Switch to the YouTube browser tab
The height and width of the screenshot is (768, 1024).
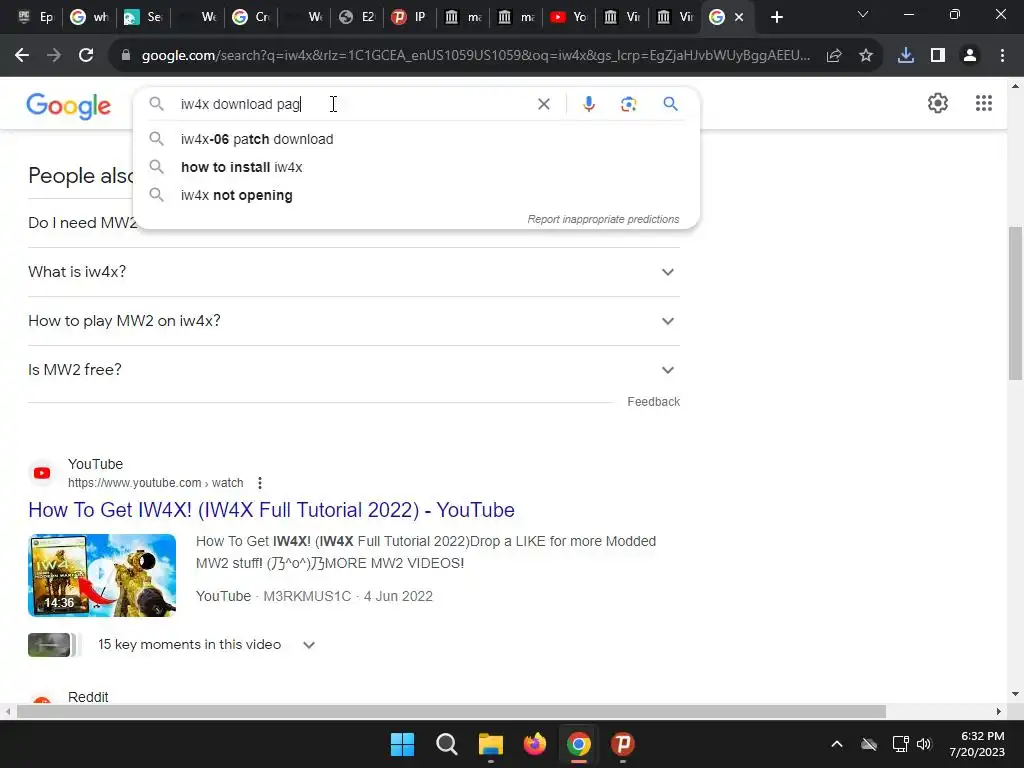click(x=568, y=17)
